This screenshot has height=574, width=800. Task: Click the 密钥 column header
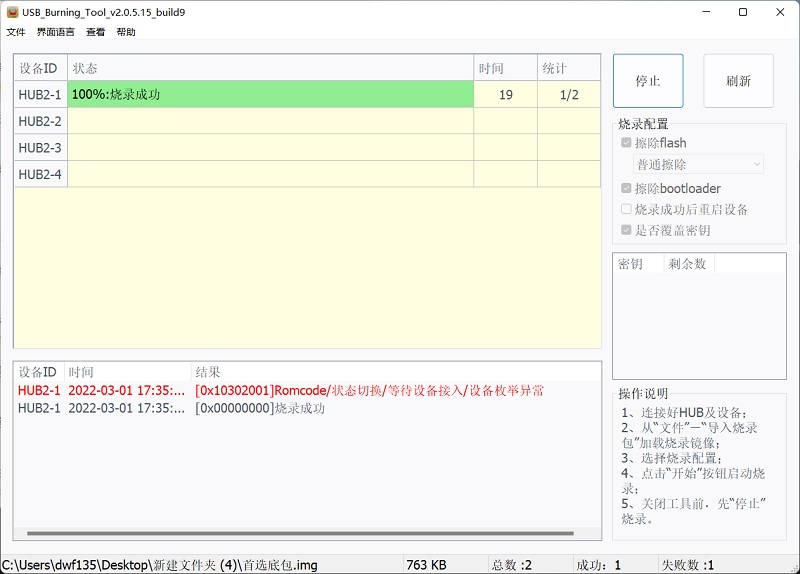(x=638, y=264)
